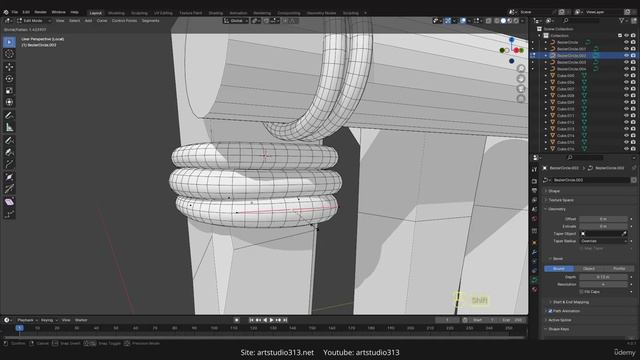Activate the Cursor tool
Viewport: 640px width, 360px height.
[x=9, y=54]
